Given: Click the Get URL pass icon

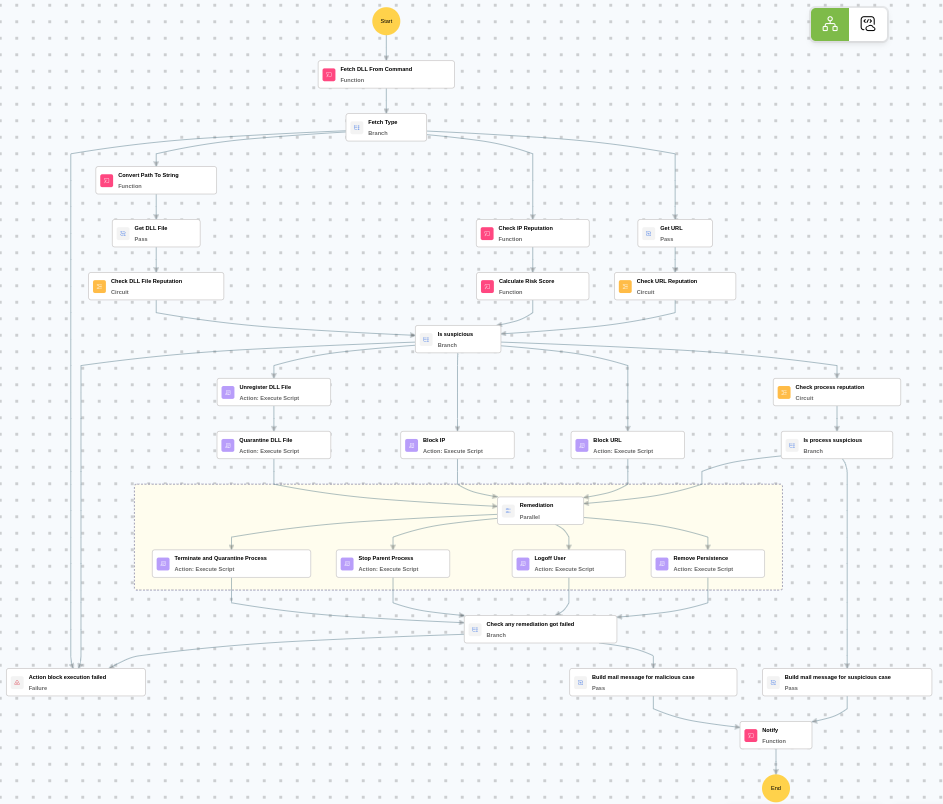Looking at the screenshot, I should (x=648, y=233).
